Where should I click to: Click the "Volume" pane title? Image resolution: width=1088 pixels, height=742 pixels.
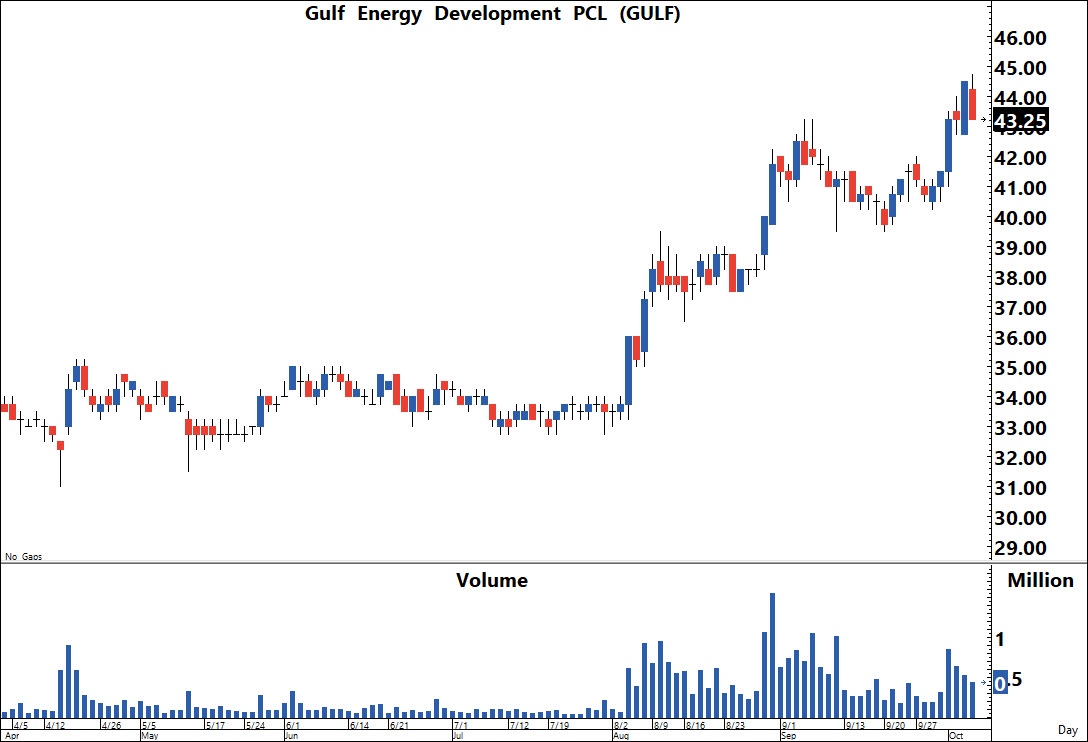click(x=492, y=580)
